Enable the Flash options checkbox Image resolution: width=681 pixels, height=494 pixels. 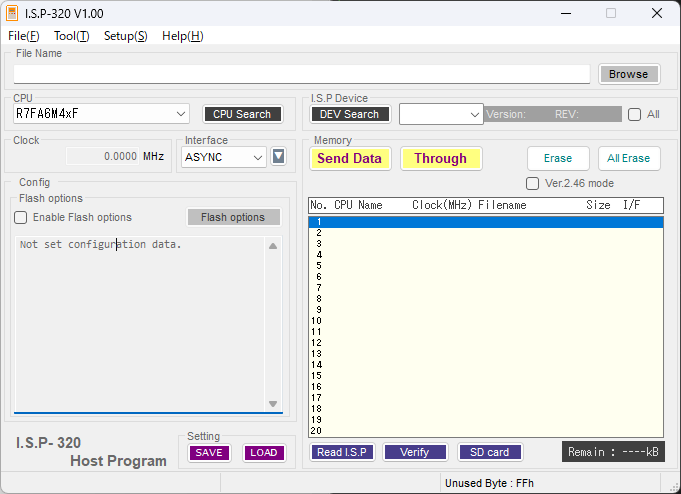[x=21, y=217]
